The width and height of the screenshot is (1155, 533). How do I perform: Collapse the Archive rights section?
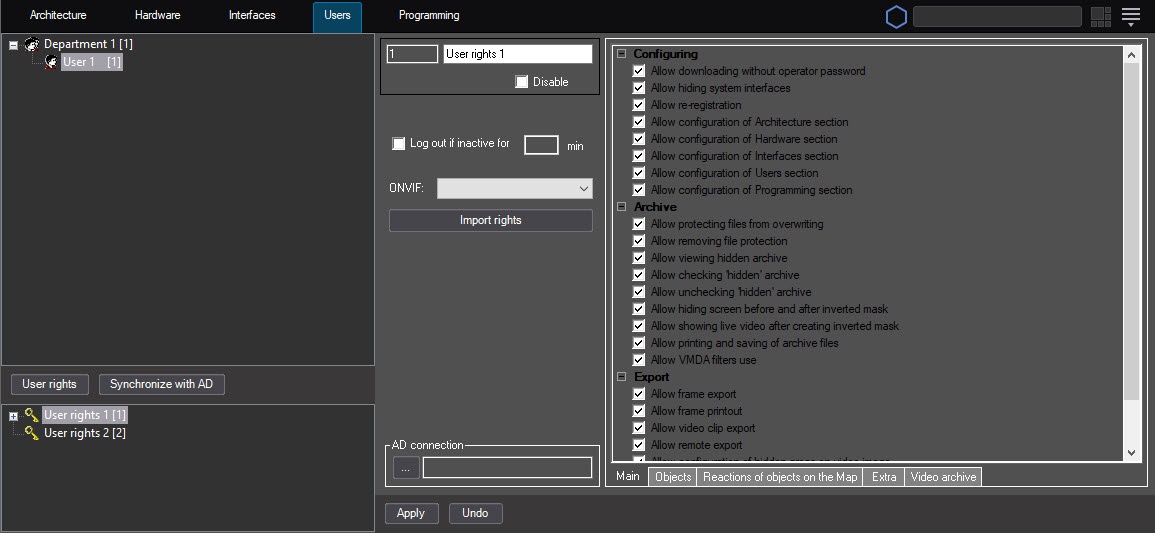point(621,207)
